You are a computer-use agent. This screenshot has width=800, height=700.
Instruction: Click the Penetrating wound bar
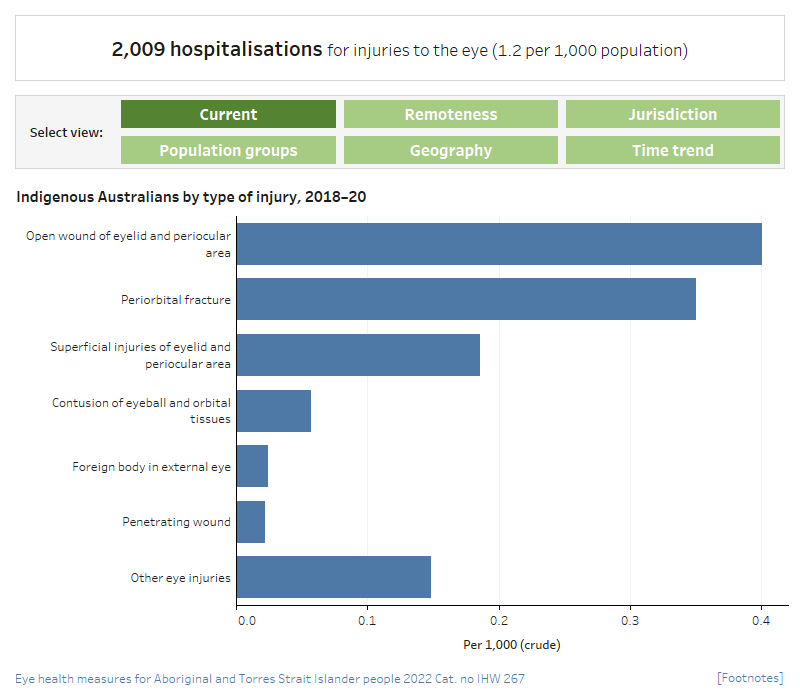click(250, 522)
